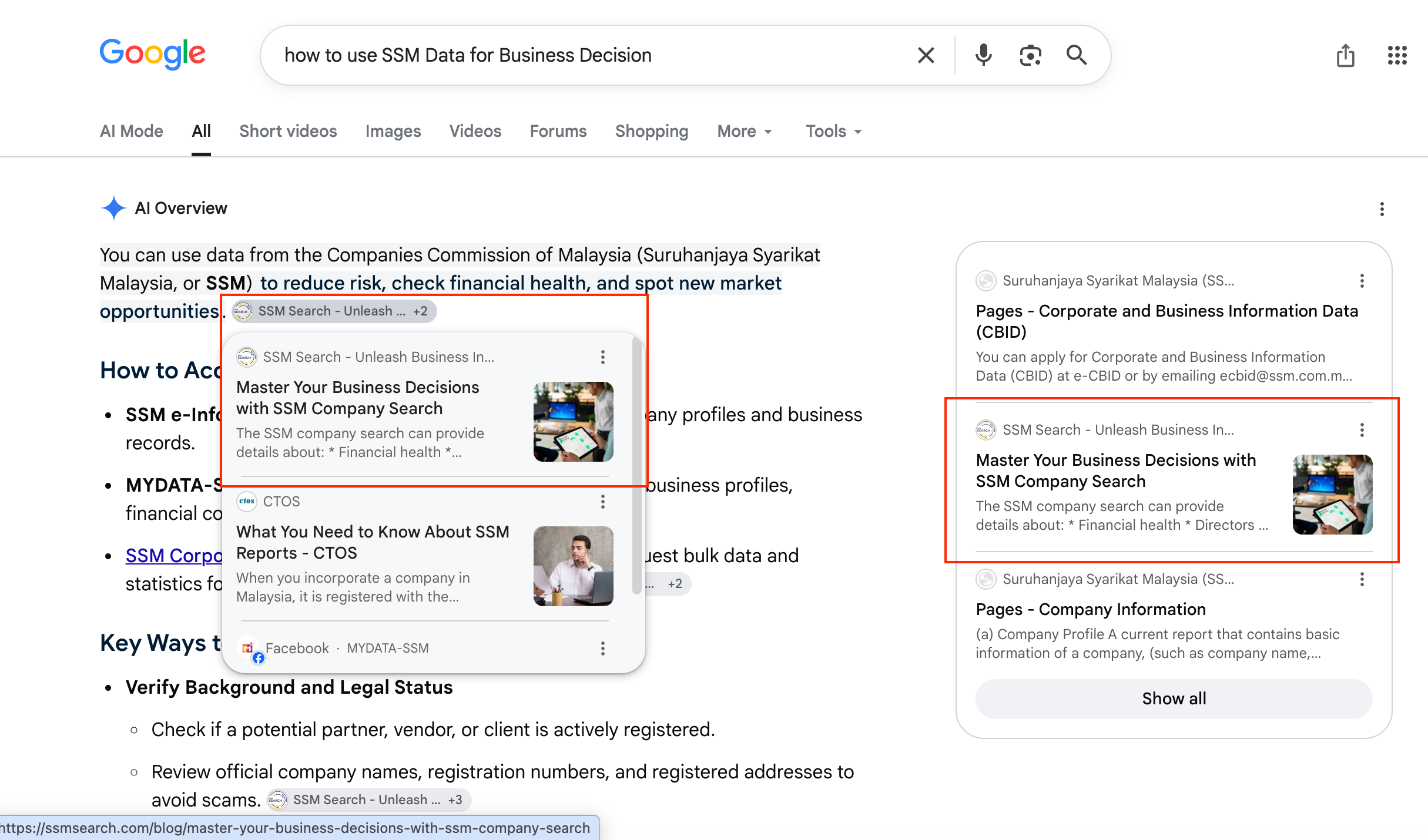
Task: Open the Short videos tab
Action: tap(288, 131)
